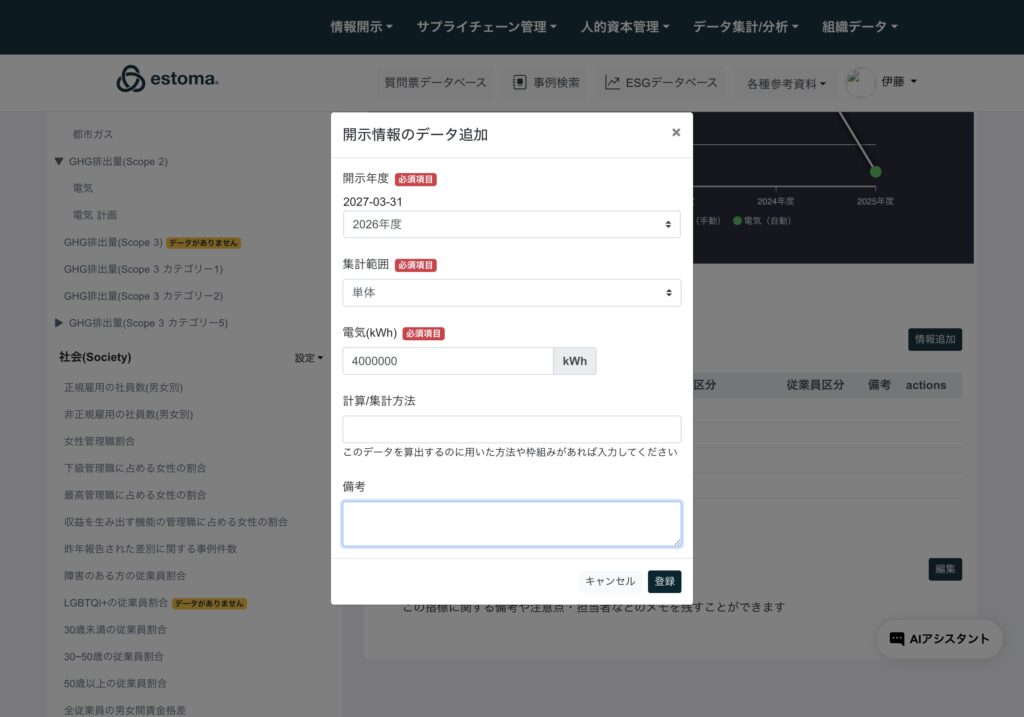The image size is (1024, 717).
Task: Open the AIアシスタント chat button
Action: tap(939, 639)
